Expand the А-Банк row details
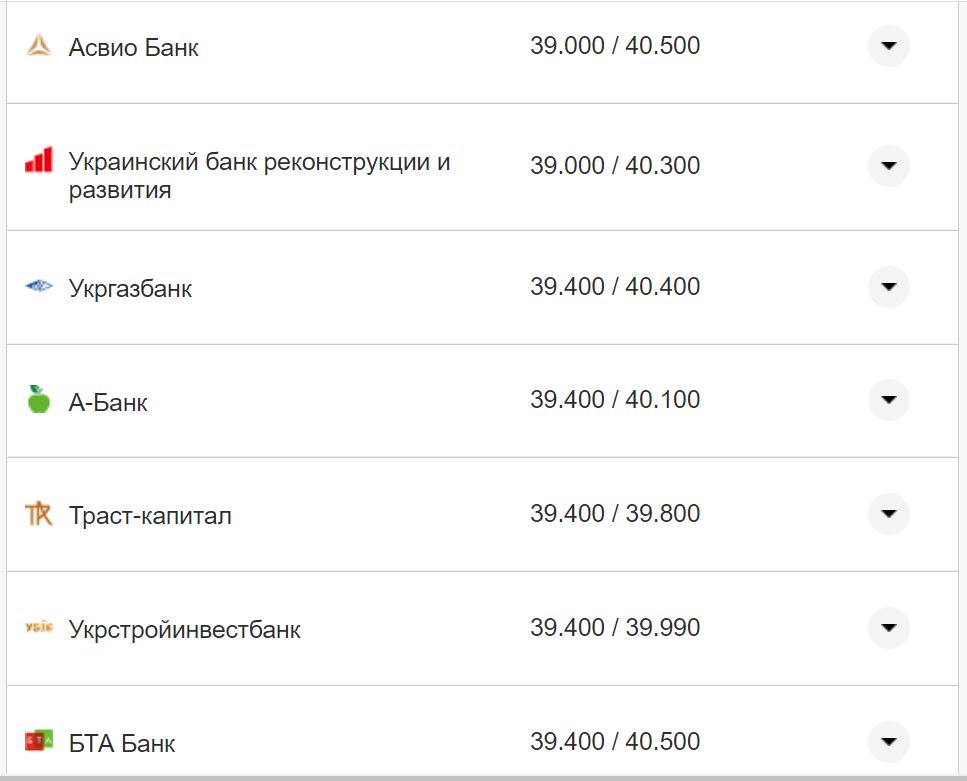Viewport: 967px width, 781px height. (x=888, y=399)
